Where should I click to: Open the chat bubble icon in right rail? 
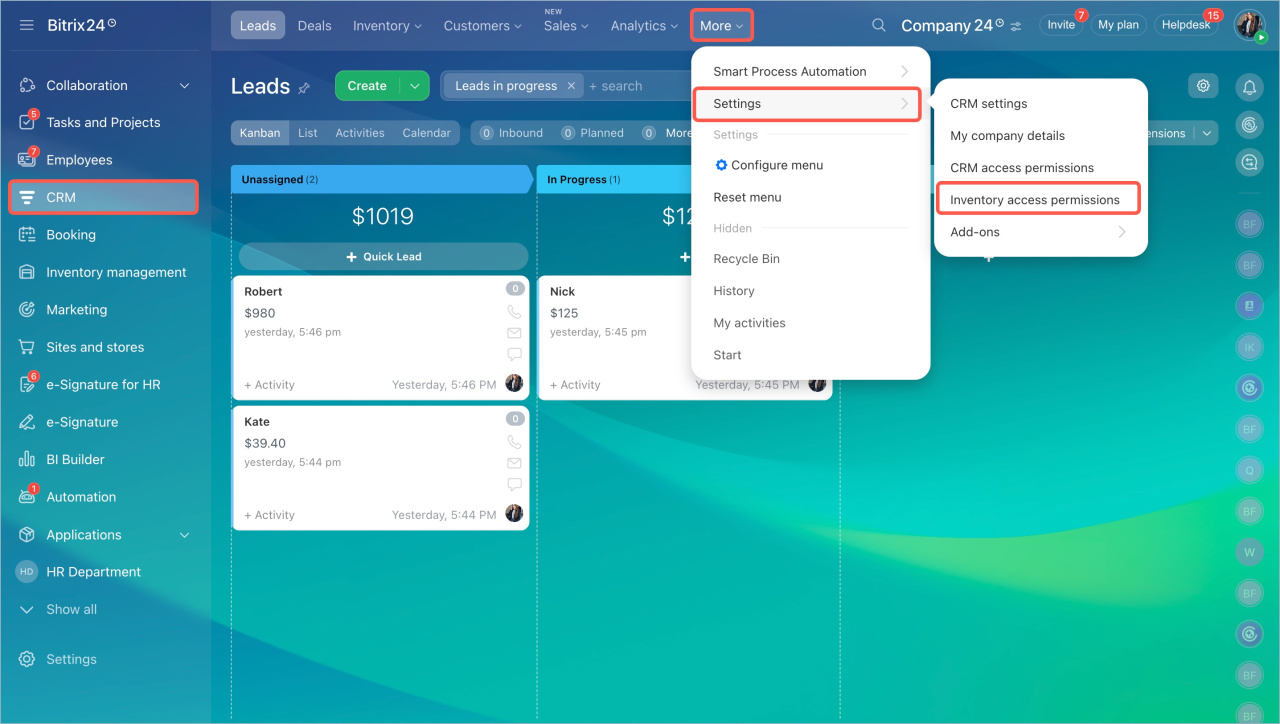(x=1249, y=161)
